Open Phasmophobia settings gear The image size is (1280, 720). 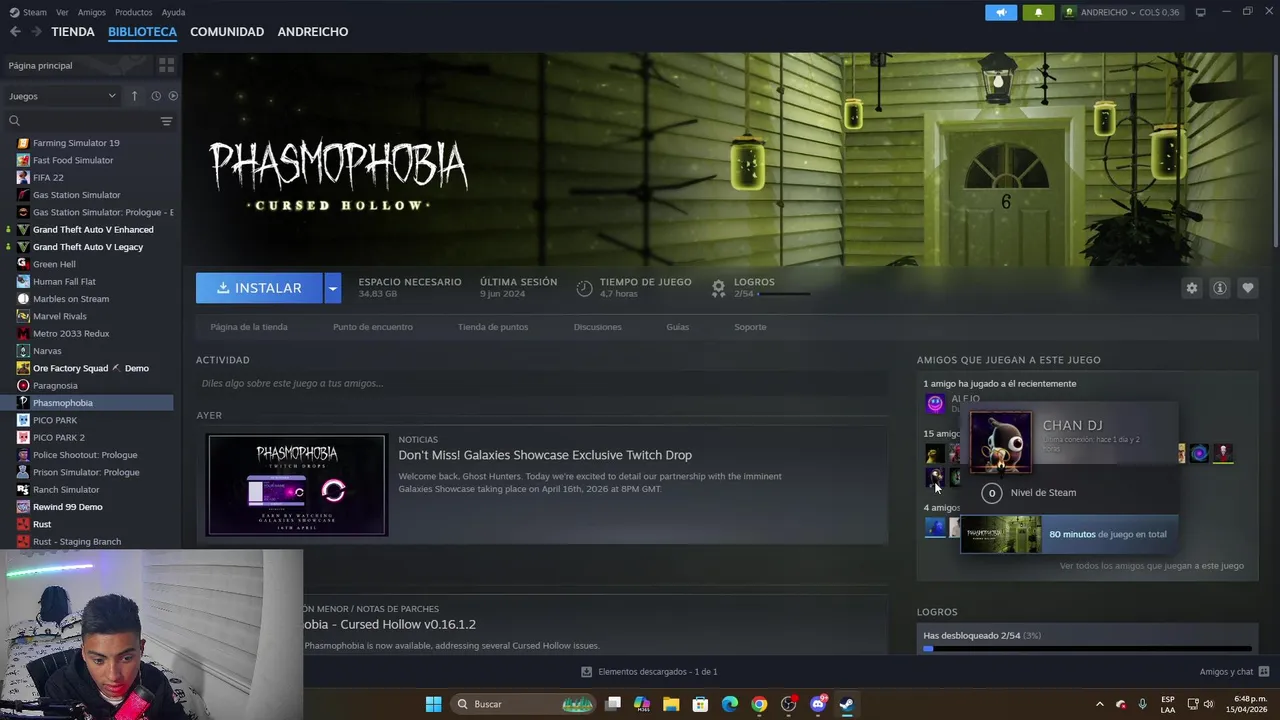1191,288
